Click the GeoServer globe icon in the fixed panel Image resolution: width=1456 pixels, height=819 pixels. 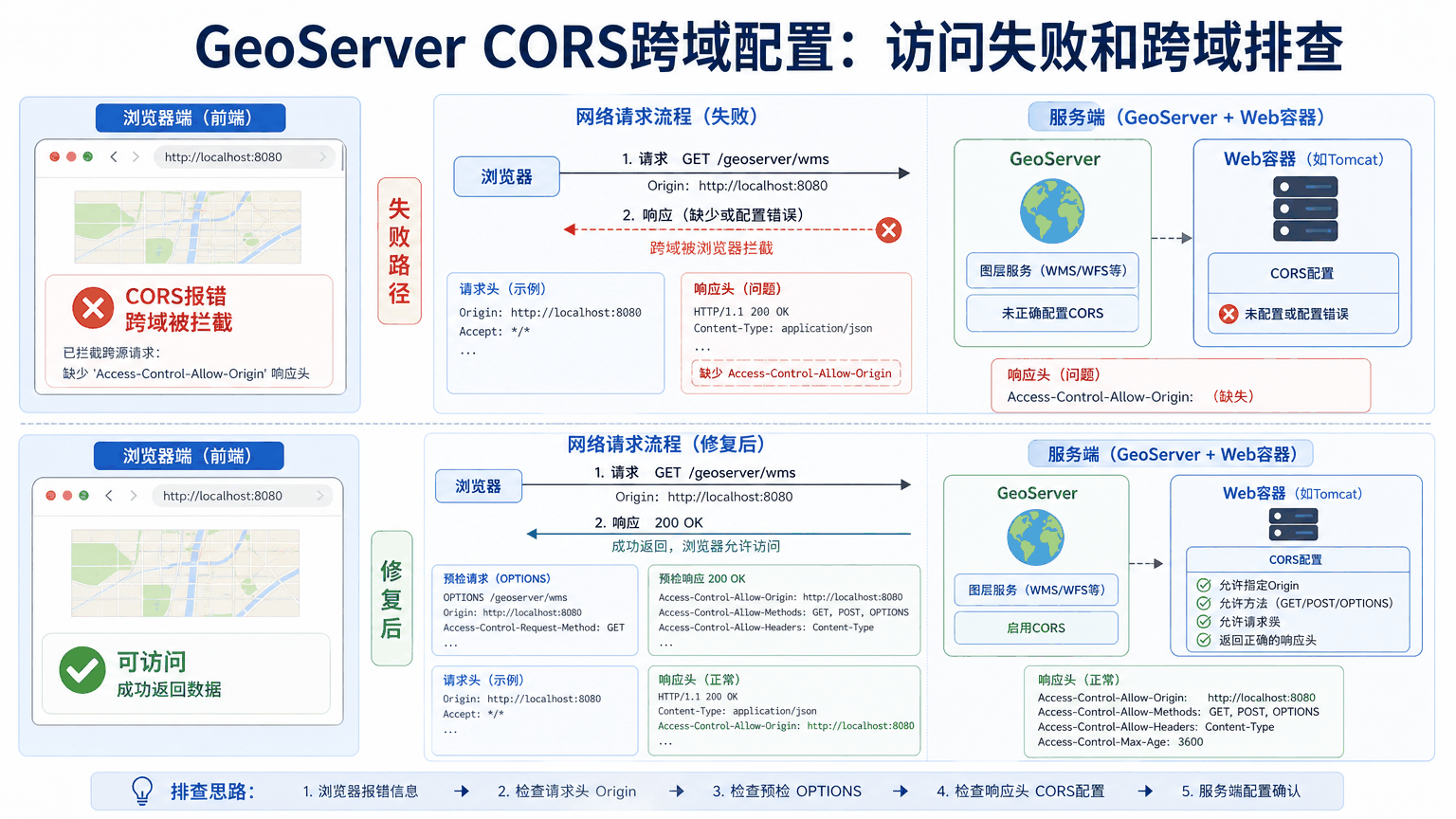pos(1035,537)
